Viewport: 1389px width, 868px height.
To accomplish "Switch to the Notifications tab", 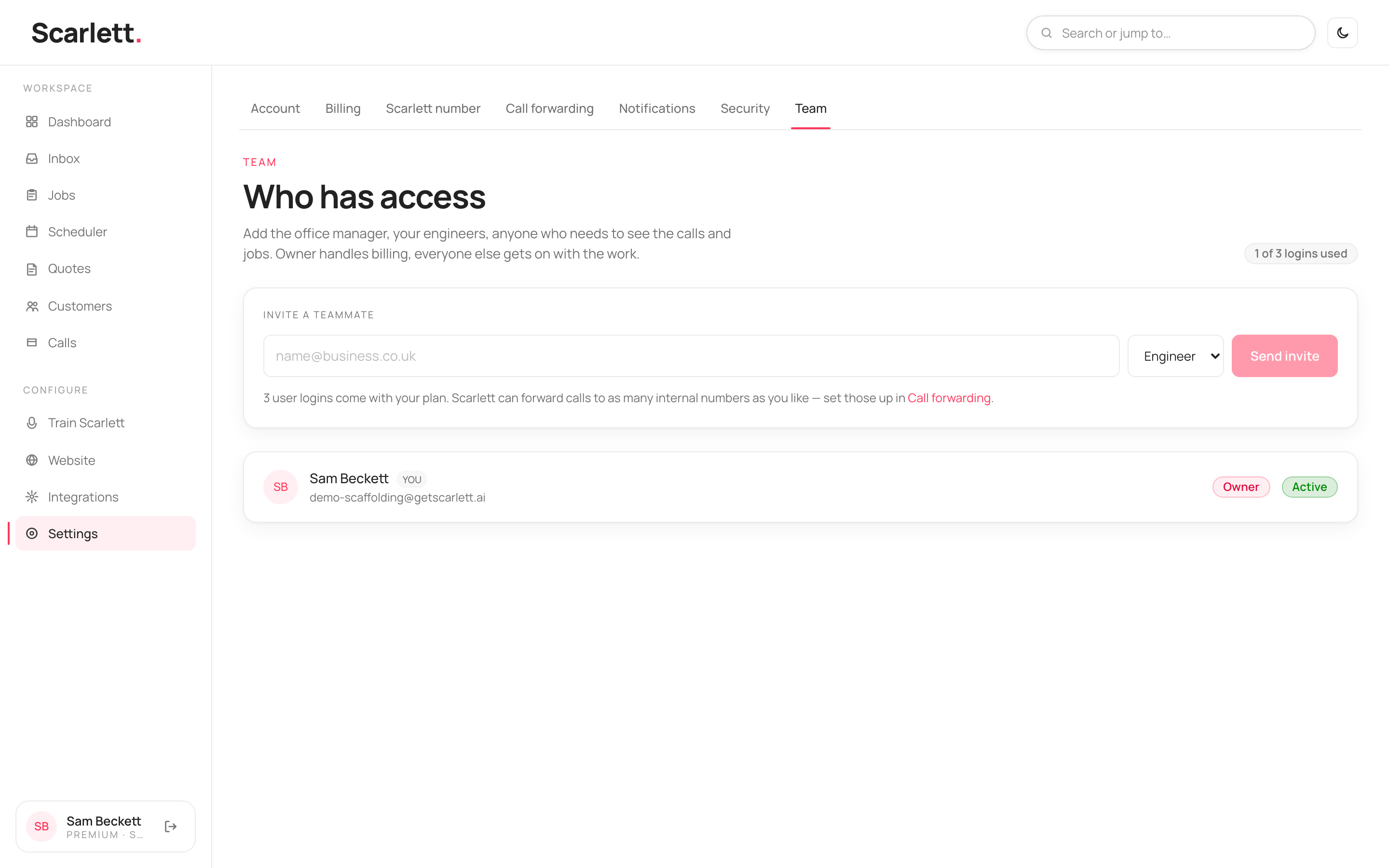I will pos(656,108).
